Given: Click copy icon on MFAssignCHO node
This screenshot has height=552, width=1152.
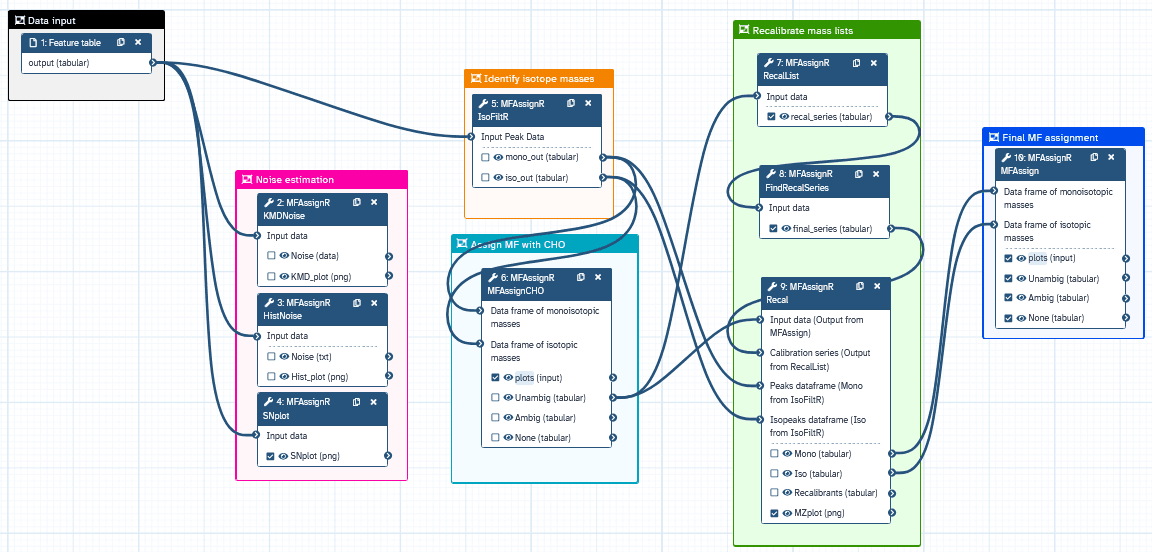Looking at the screenshot, I should 580,277.
